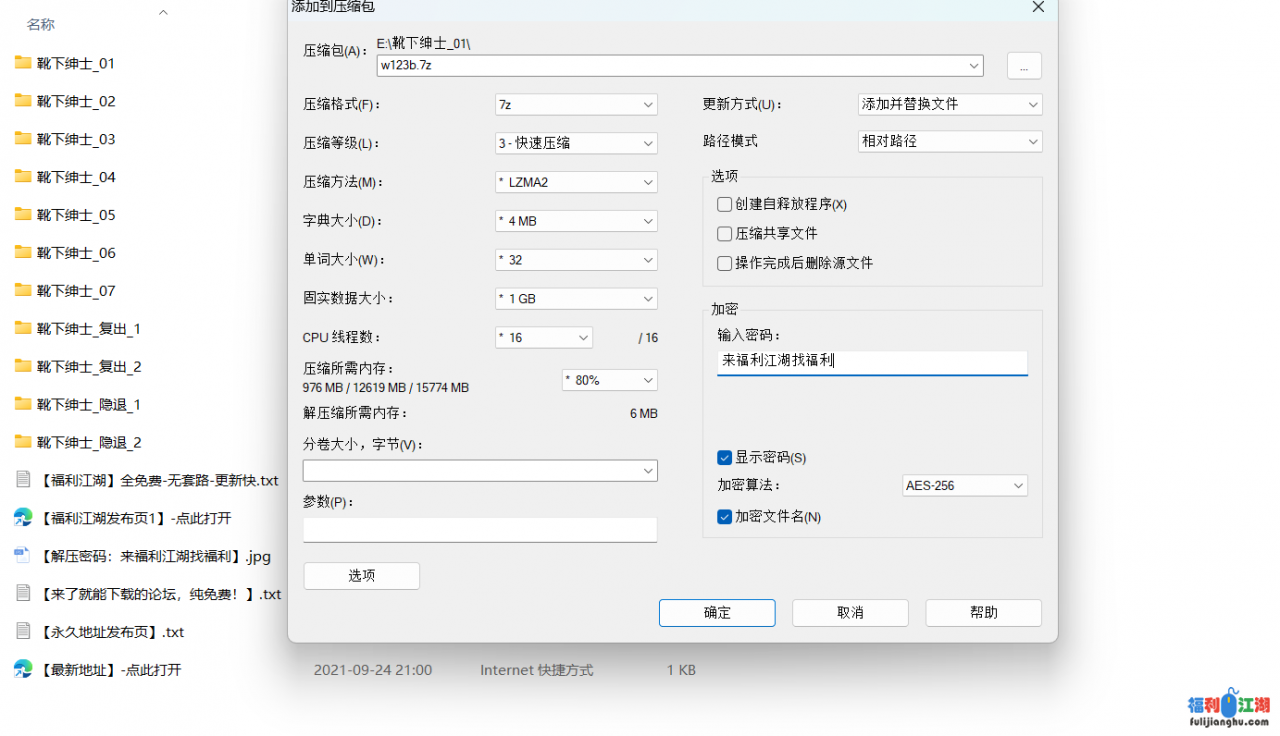
Task: Click the 靴下绅士_01 folder icon
Action: (x=23, y=63)
